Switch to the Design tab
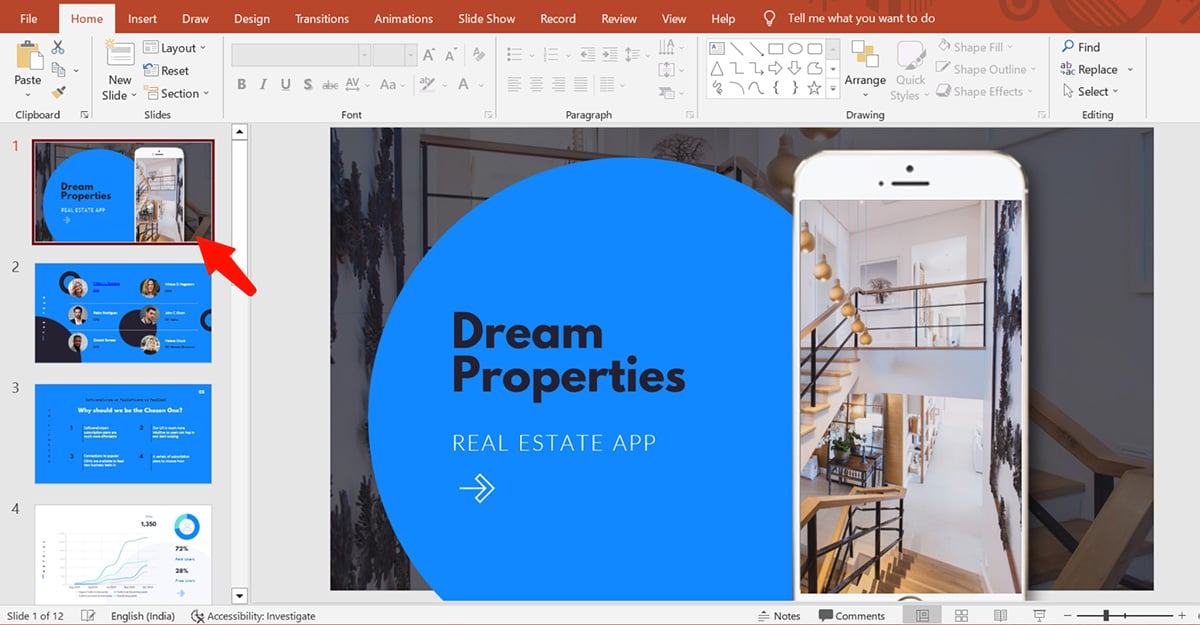Viewport: 1200px width, 625px height. [x=251, y=18]
